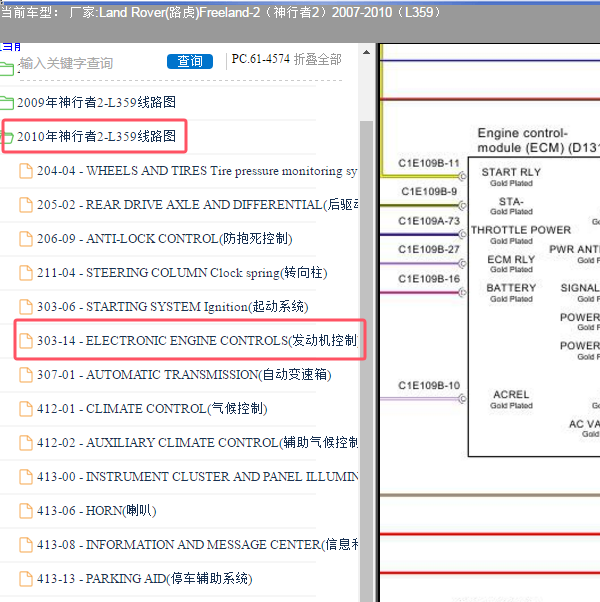
Task: Open 206-09 ANTI-LOCK CONTROL diagram
Action: point(165,239)
